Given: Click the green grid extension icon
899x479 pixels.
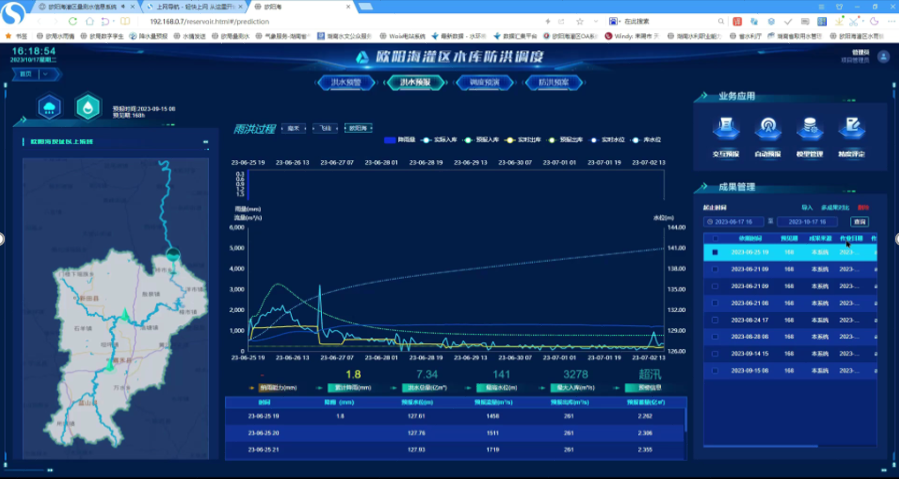Looking at the screenshot, I should [822, 21].
